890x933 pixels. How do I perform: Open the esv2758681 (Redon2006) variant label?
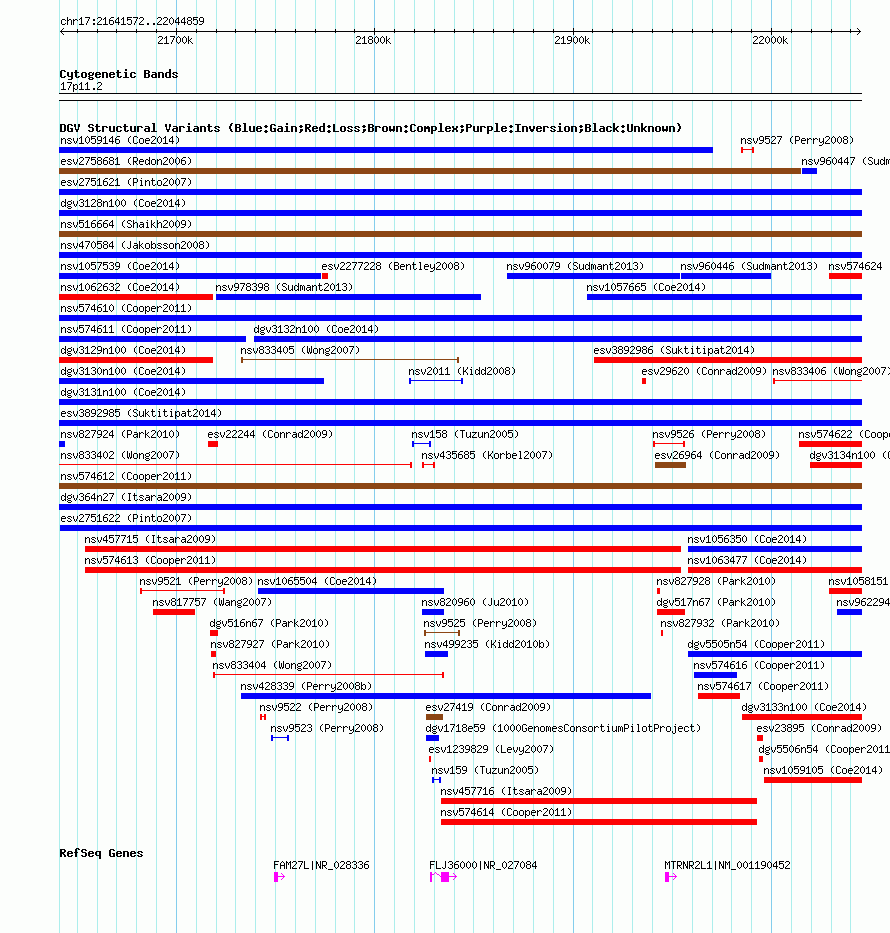point(126,161)
